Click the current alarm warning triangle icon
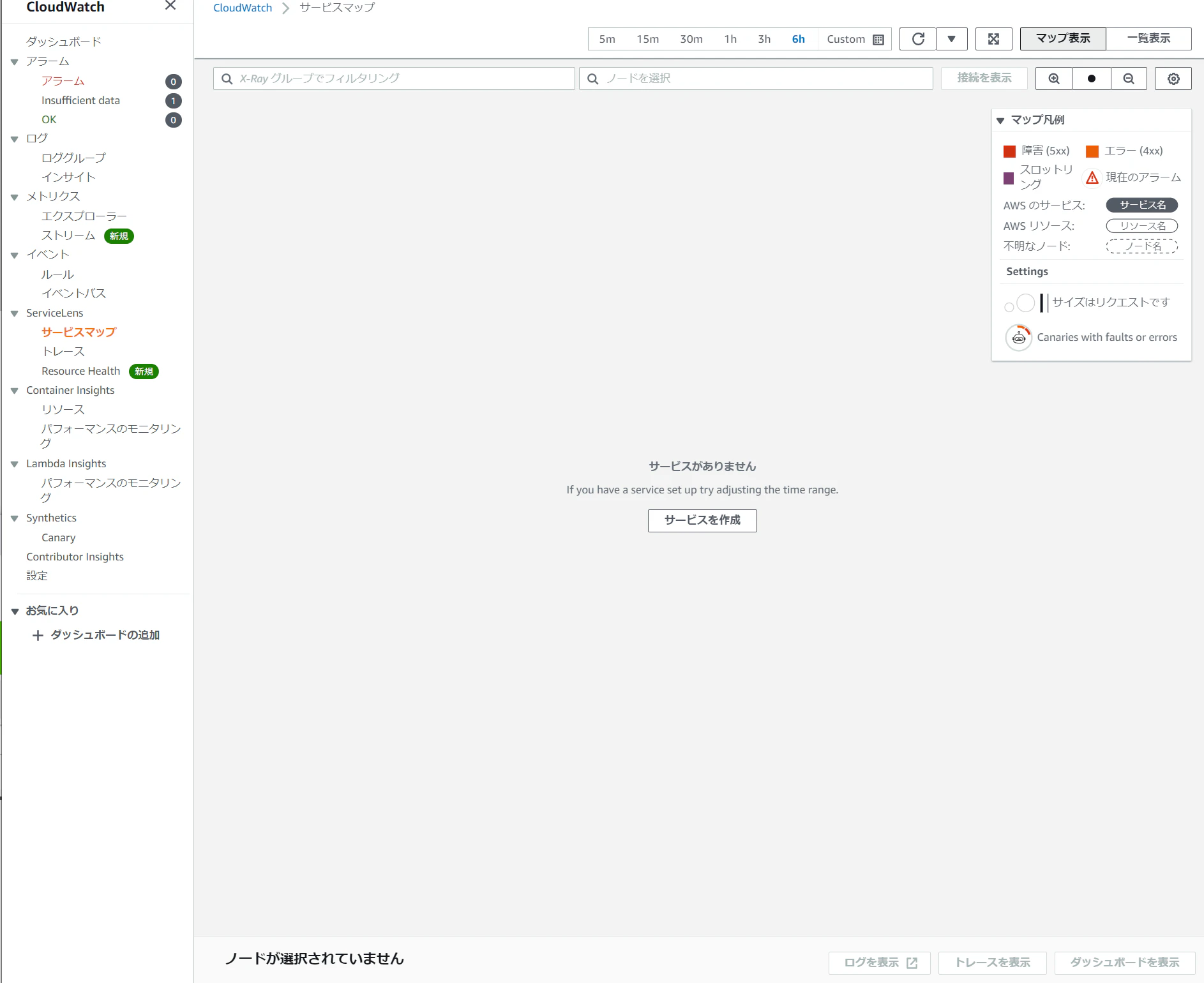1204x983 pixels. pyautogui.click(x=1092, y=177)
